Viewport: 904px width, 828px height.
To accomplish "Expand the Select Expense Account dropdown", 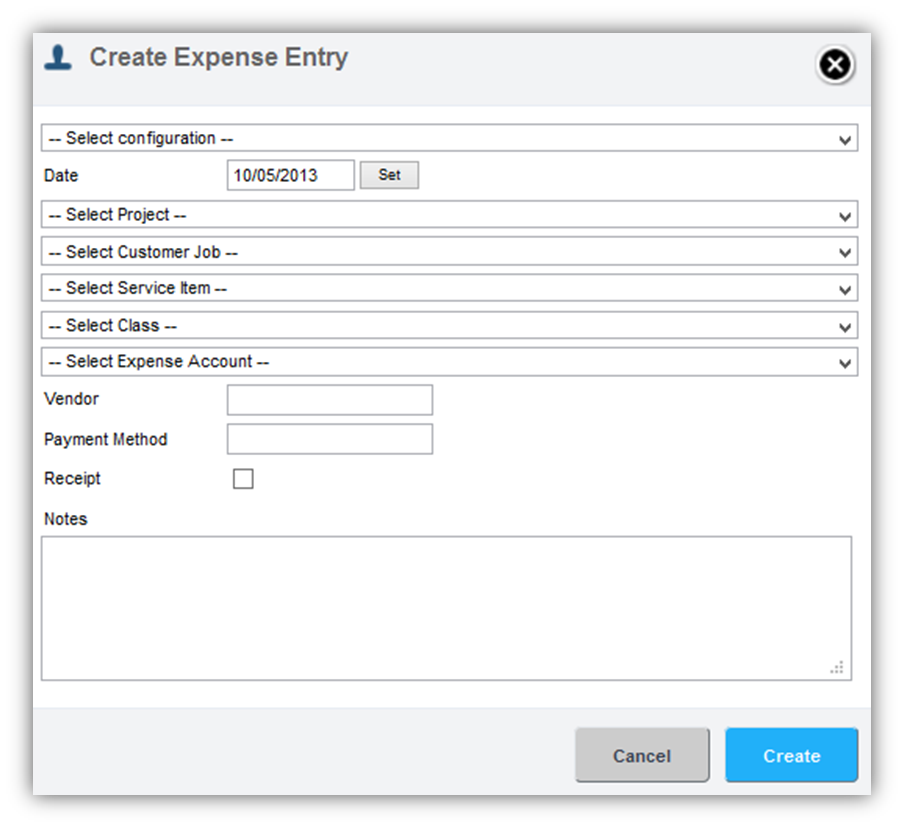I will (x=449, y=362).
